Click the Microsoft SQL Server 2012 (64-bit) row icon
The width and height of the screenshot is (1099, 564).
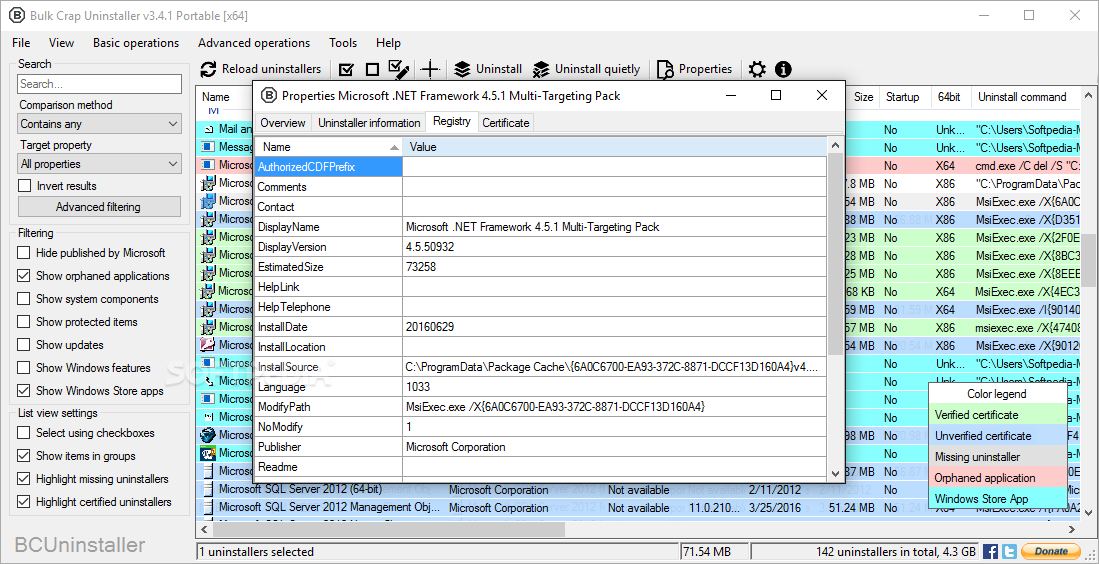[208, 489]
